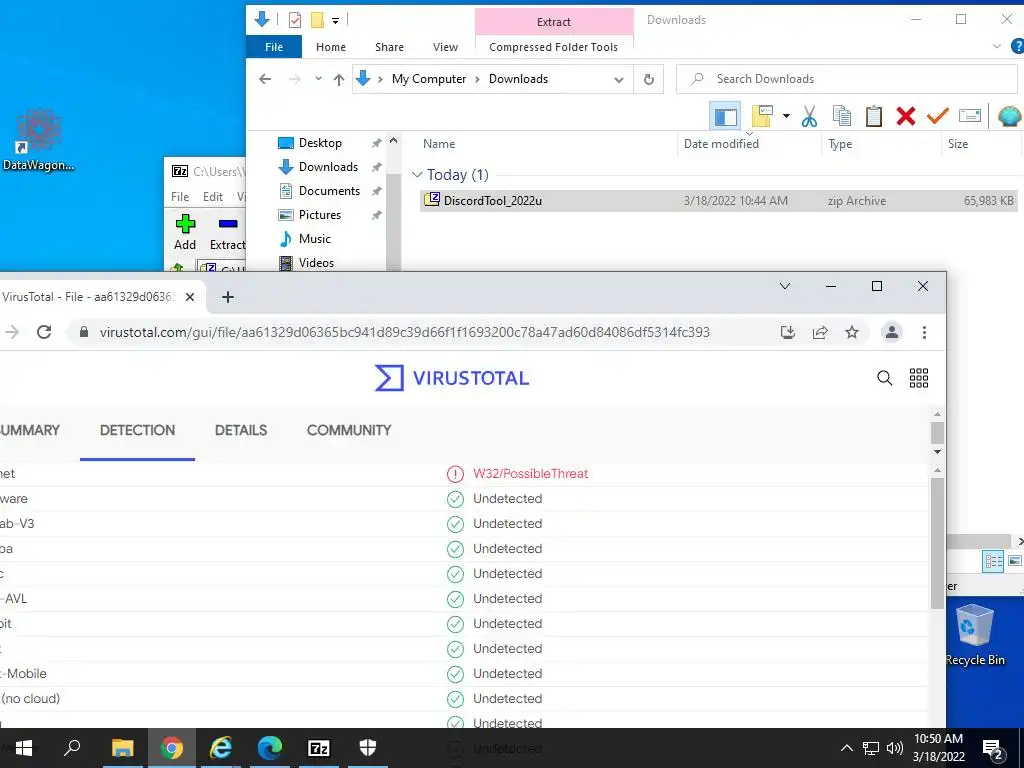Open the Recycle Bin on desktop
This screenshot has height=768, width=1024.
point(975,635)
